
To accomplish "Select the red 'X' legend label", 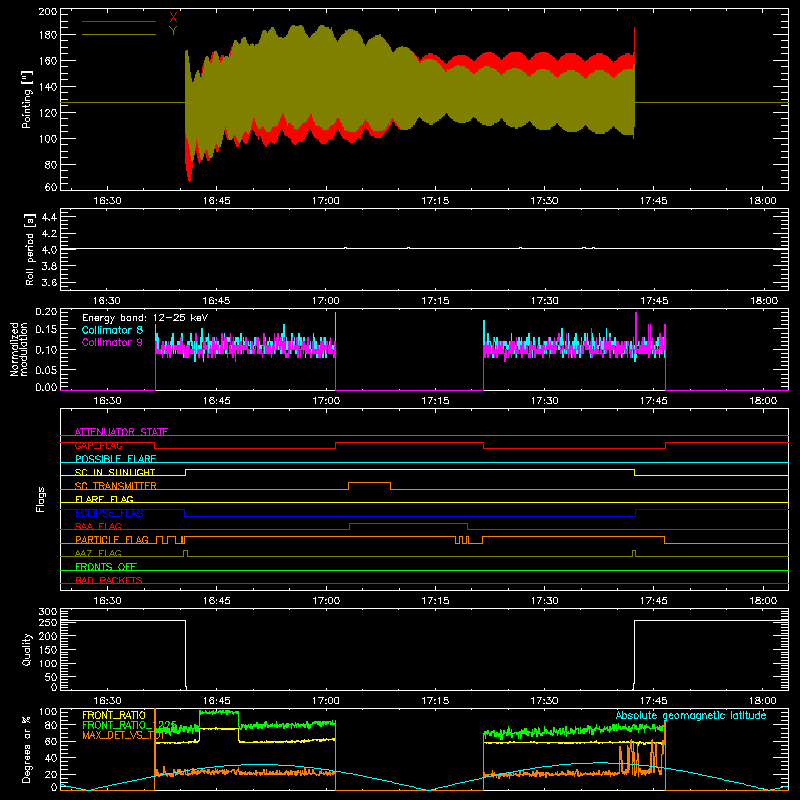I will point(173,18).
